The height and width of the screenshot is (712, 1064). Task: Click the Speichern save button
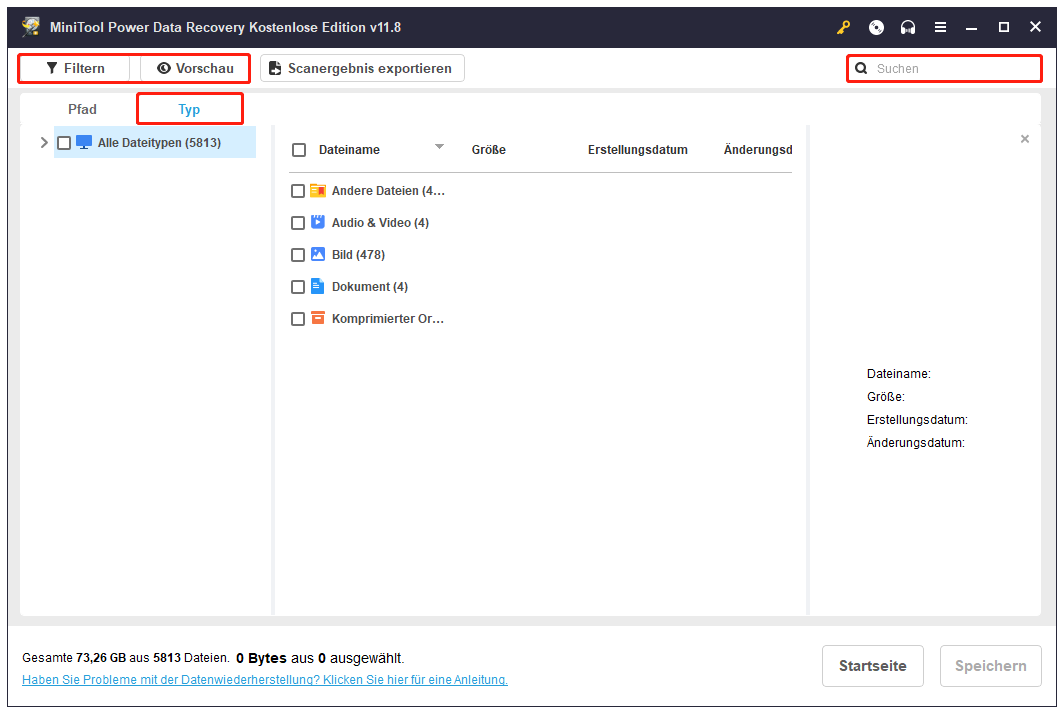pyautogui.click(x=990, y=666)
